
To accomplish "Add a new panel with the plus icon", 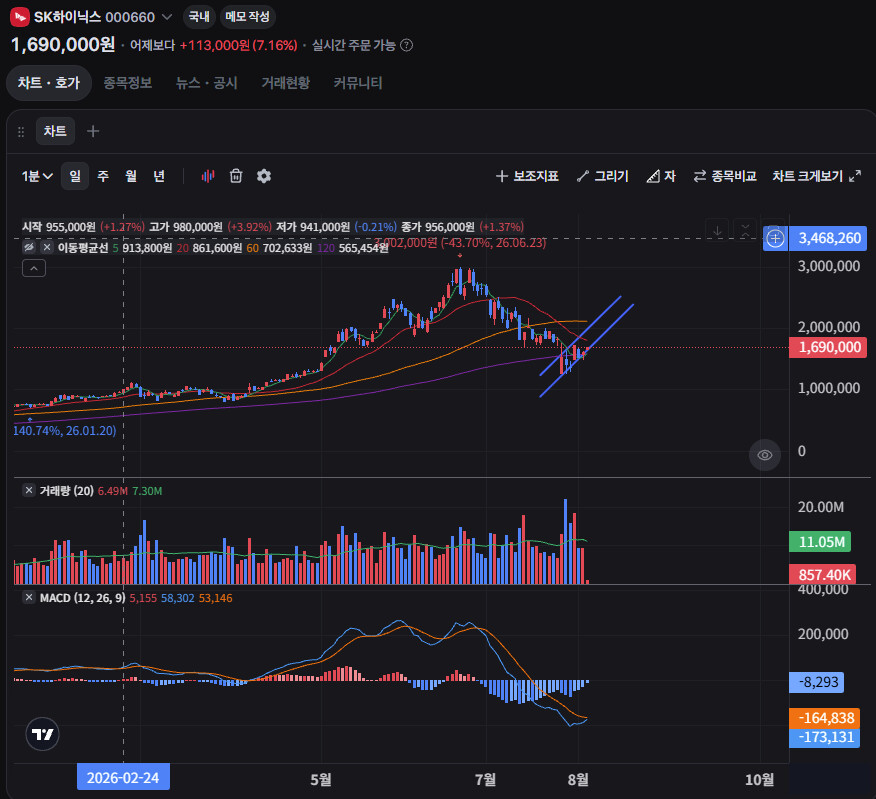I will click(93, 131).
